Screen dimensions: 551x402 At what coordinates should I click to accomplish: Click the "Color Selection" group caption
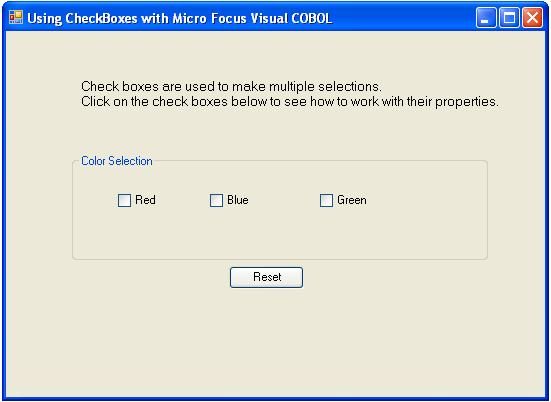117,161
